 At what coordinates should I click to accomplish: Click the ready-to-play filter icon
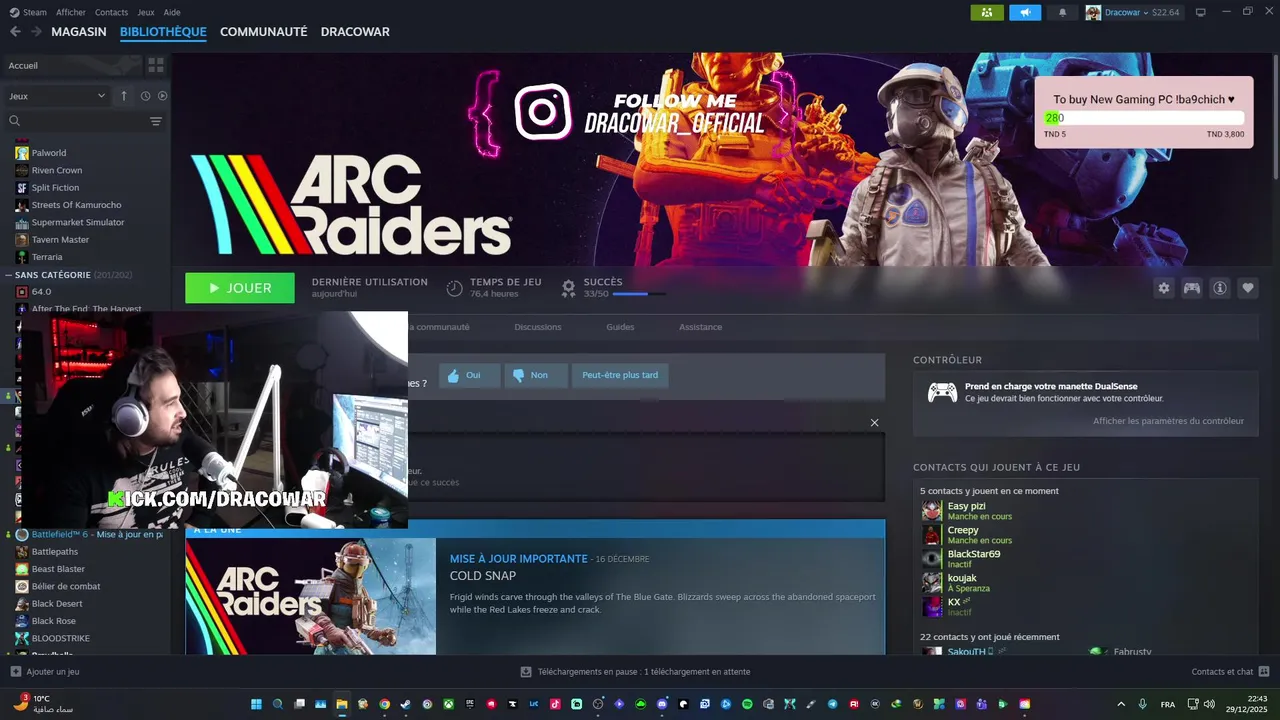162,96
